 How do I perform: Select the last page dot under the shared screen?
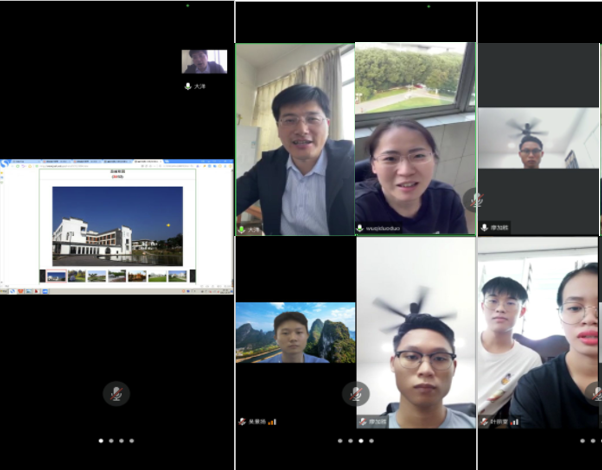(131, 440)
